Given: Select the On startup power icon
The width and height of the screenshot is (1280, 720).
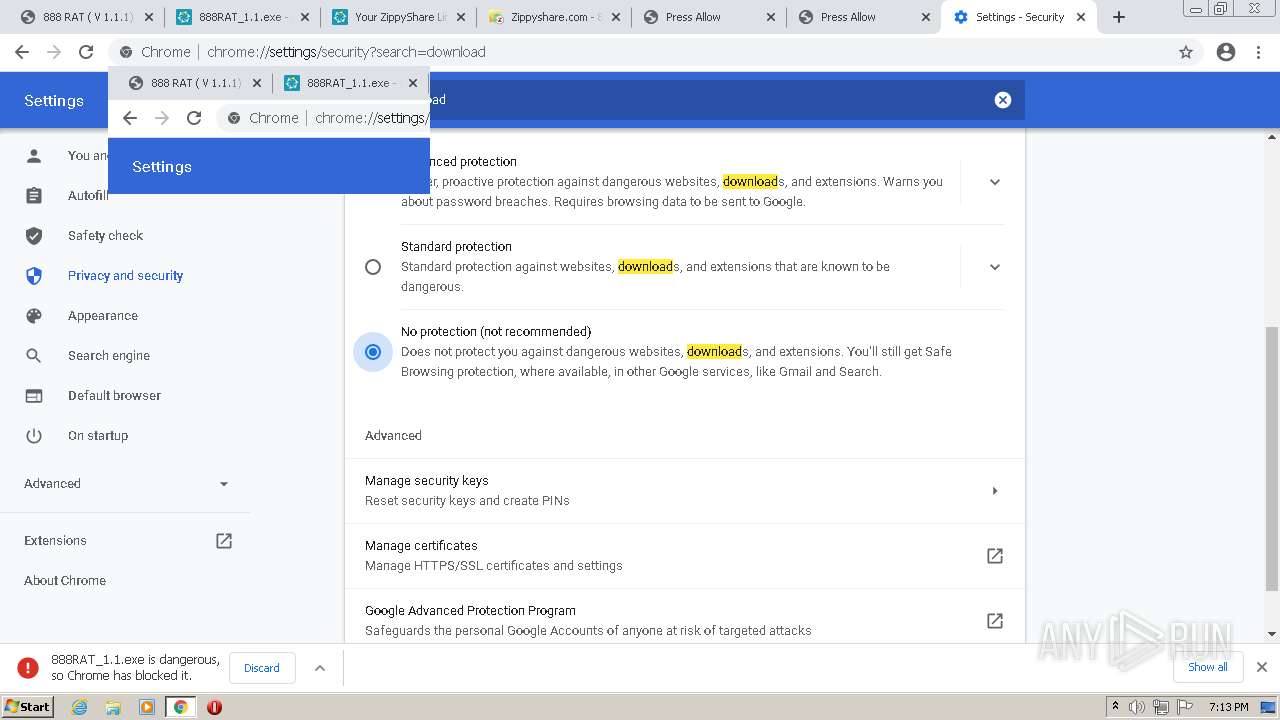Looking at the screenshot, I should (34, 435).
